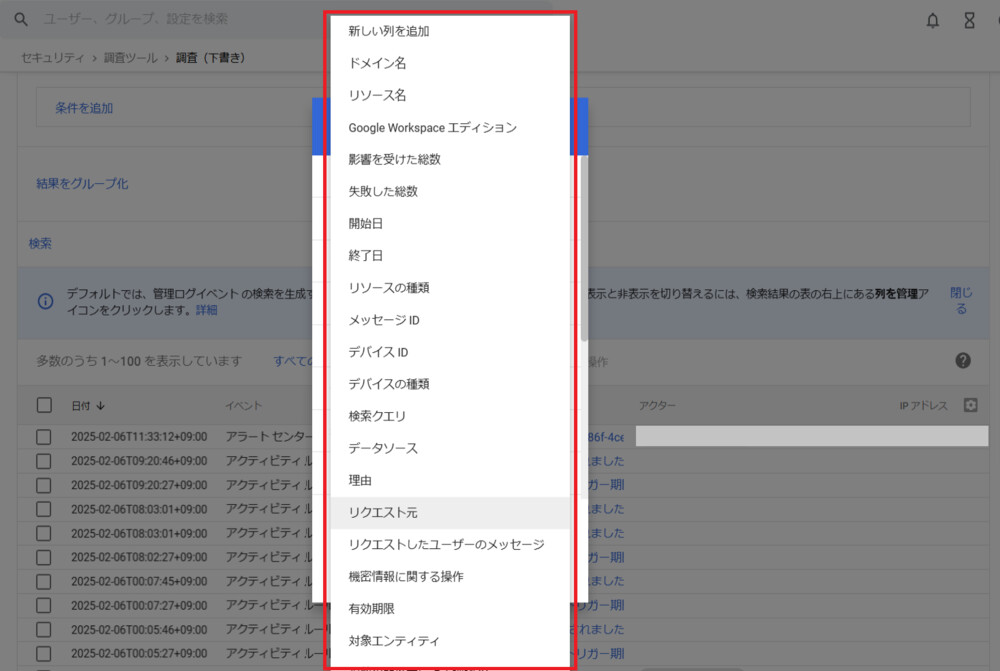Dismiss the banner with 閉じる
The width and height of the screenshot is (1000, 671).
tap(961, 300)
